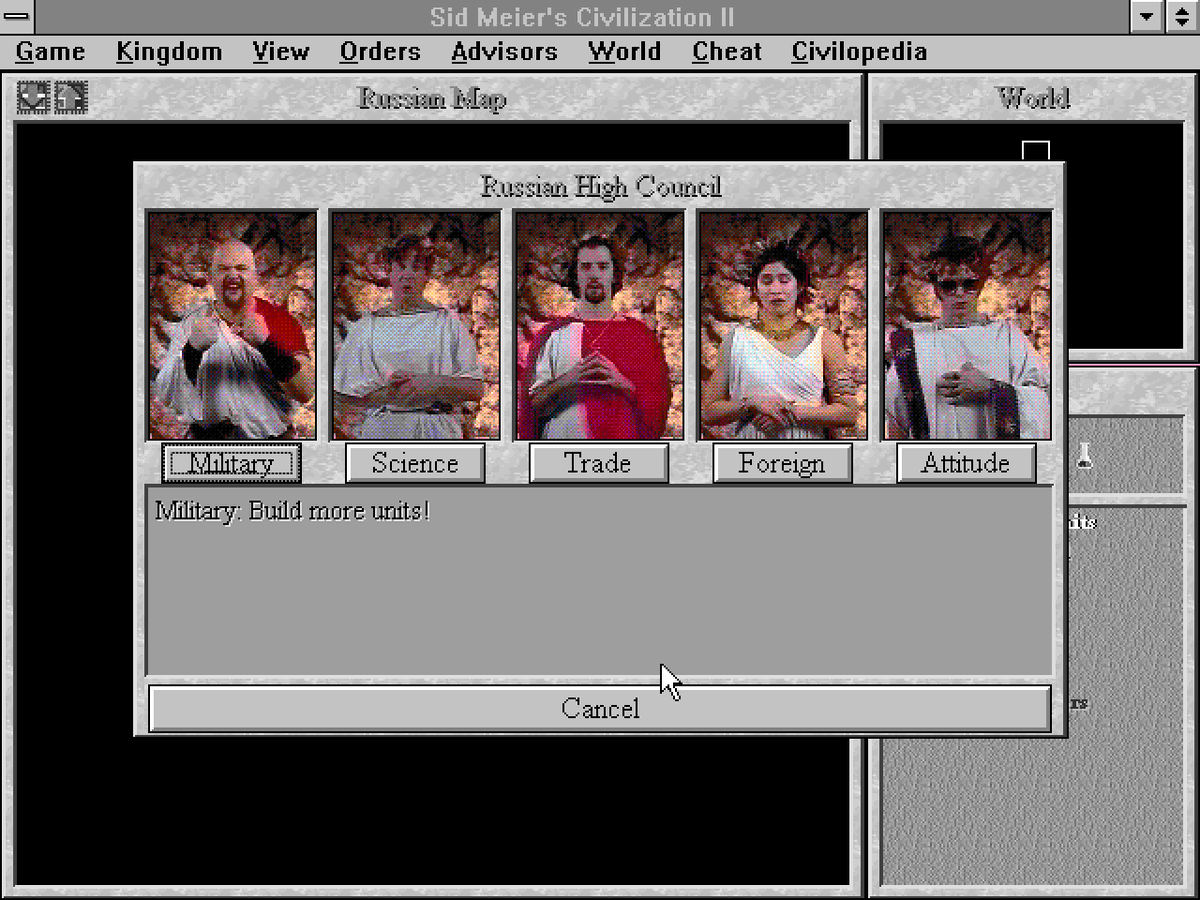Click the Russian High Council title
The image size is (1200, 900).
click(x=601, y=187)
